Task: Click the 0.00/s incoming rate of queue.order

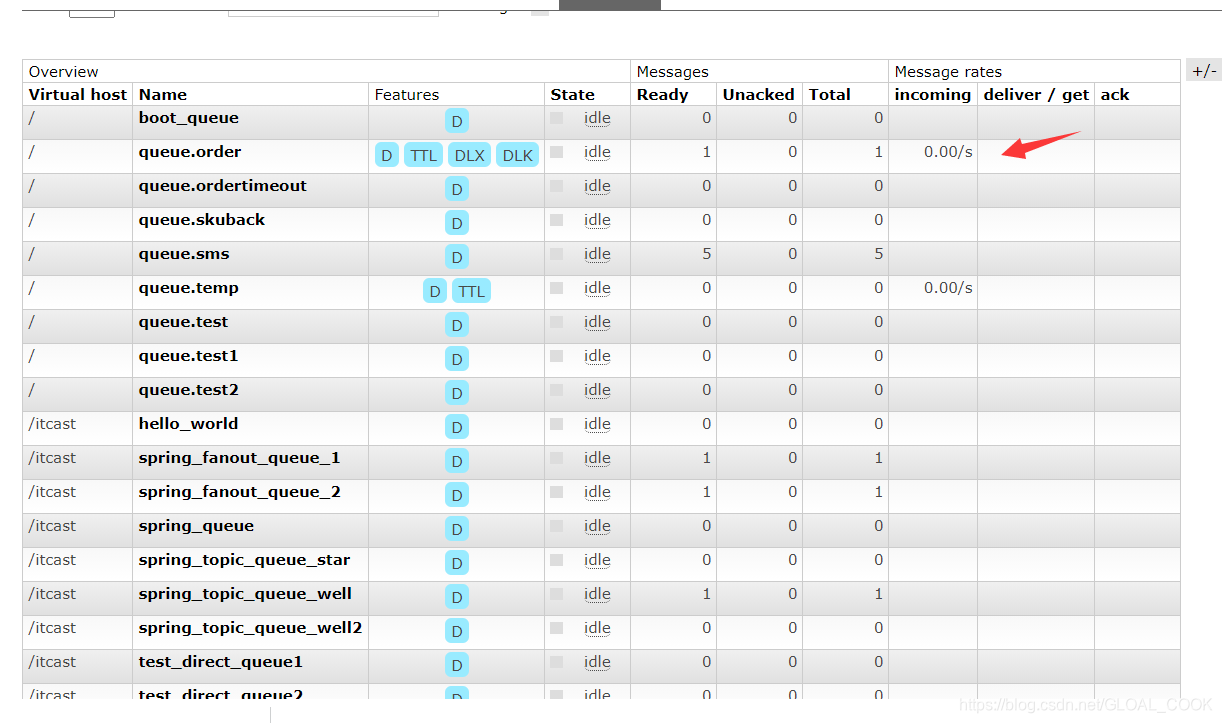Action: [948, 152]
